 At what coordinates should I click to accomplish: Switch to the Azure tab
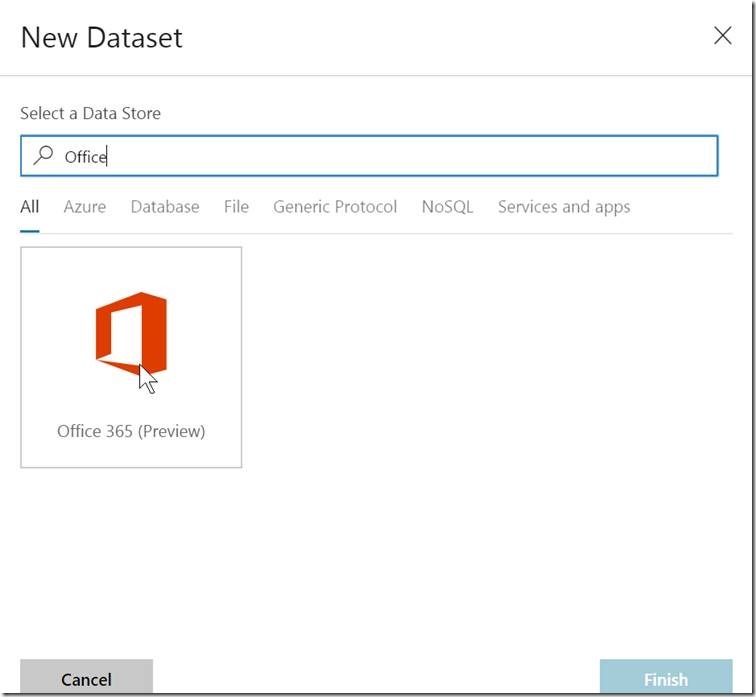(85, 207)
